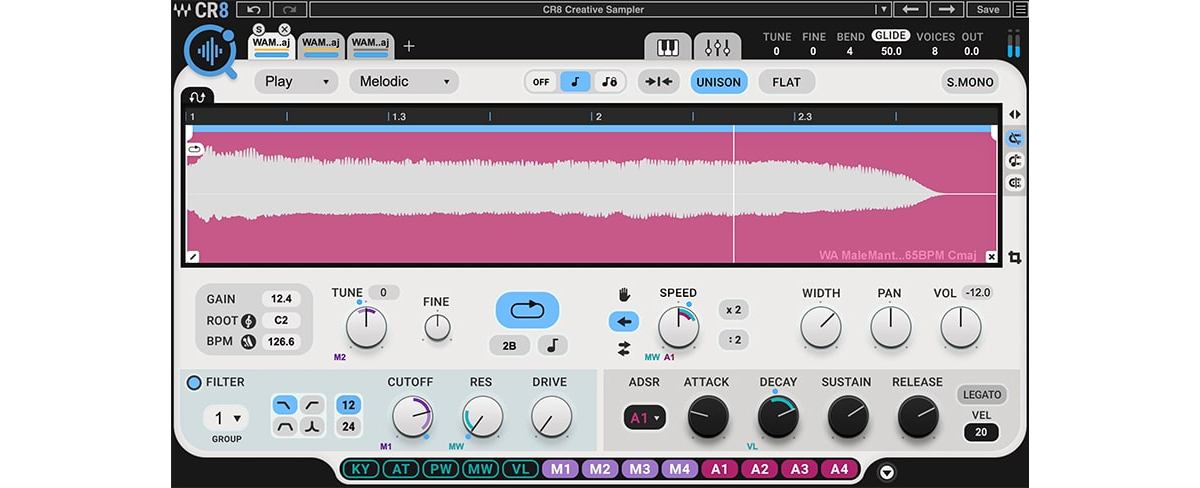The image size is (1200, 488).
Task: Remove sample using X on waveform corner
Action: tap(991, 257)
